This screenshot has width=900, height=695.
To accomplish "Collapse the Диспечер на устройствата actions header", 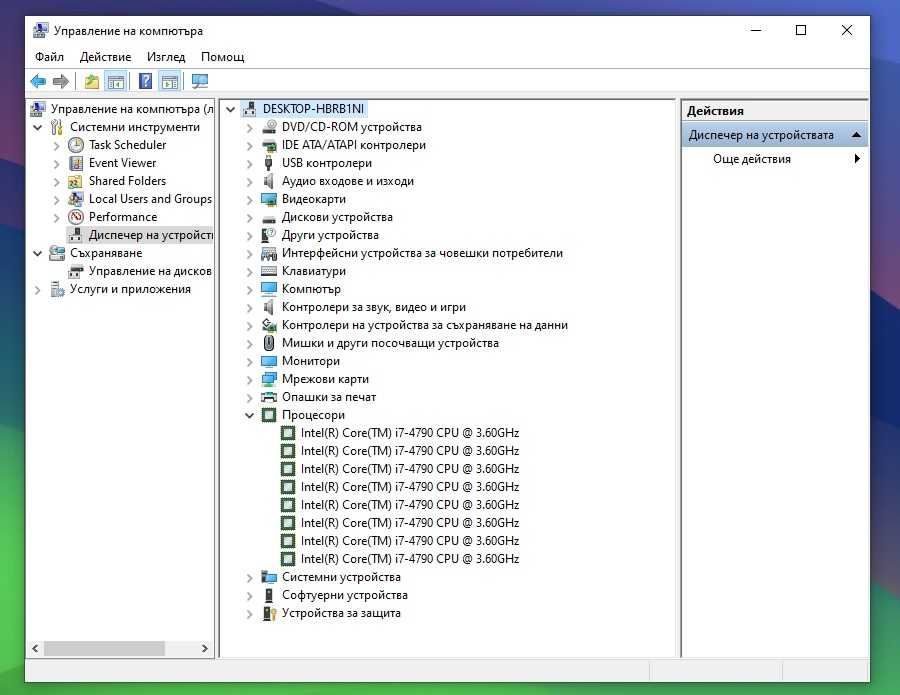I will coord(856,135).
